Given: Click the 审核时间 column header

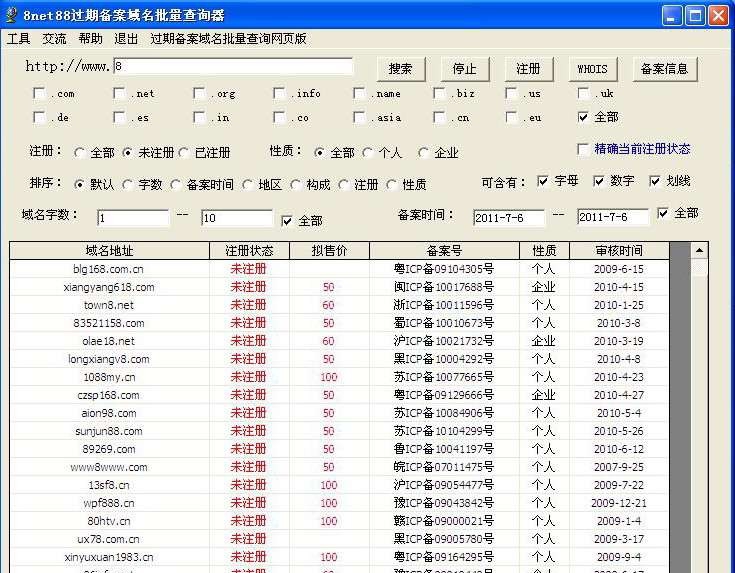Looking at the screenshot, I should 619,251.
